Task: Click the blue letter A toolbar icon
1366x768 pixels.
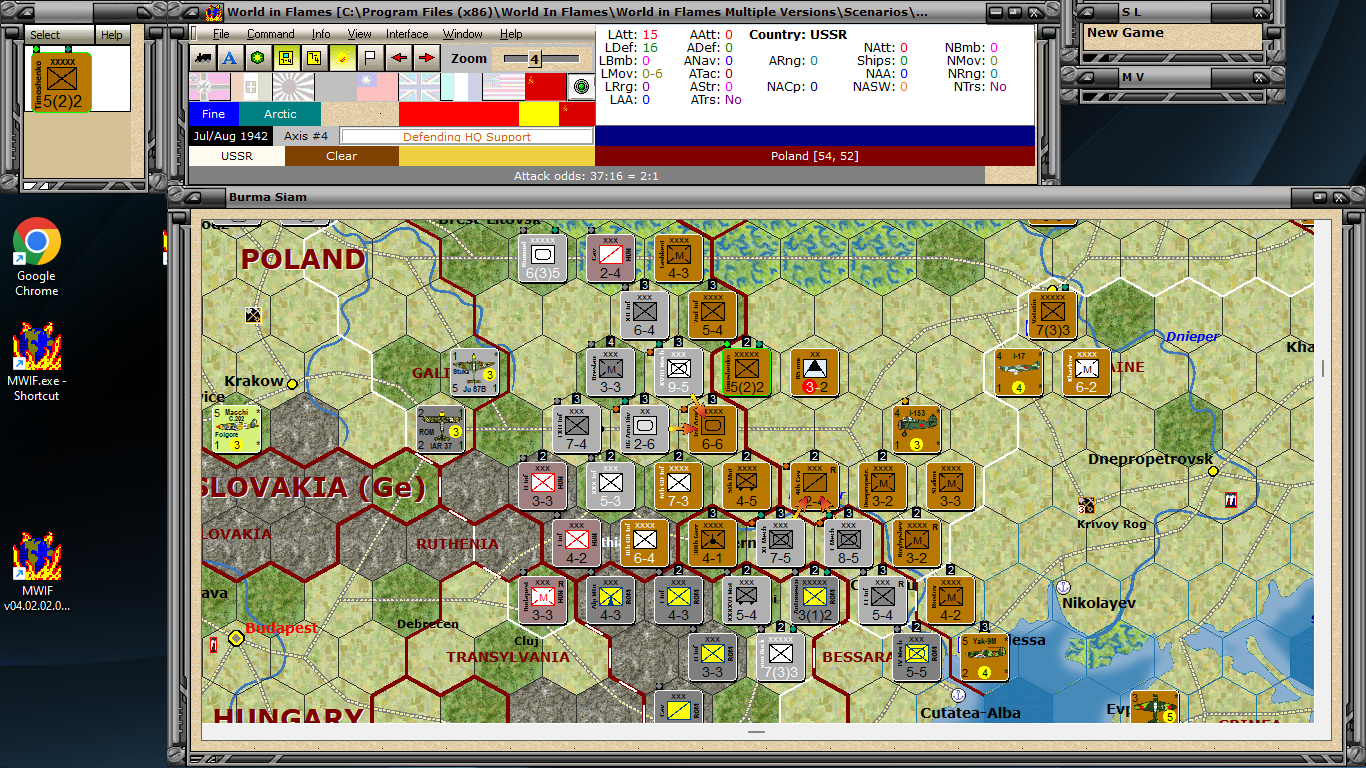Action: [230, 58]
